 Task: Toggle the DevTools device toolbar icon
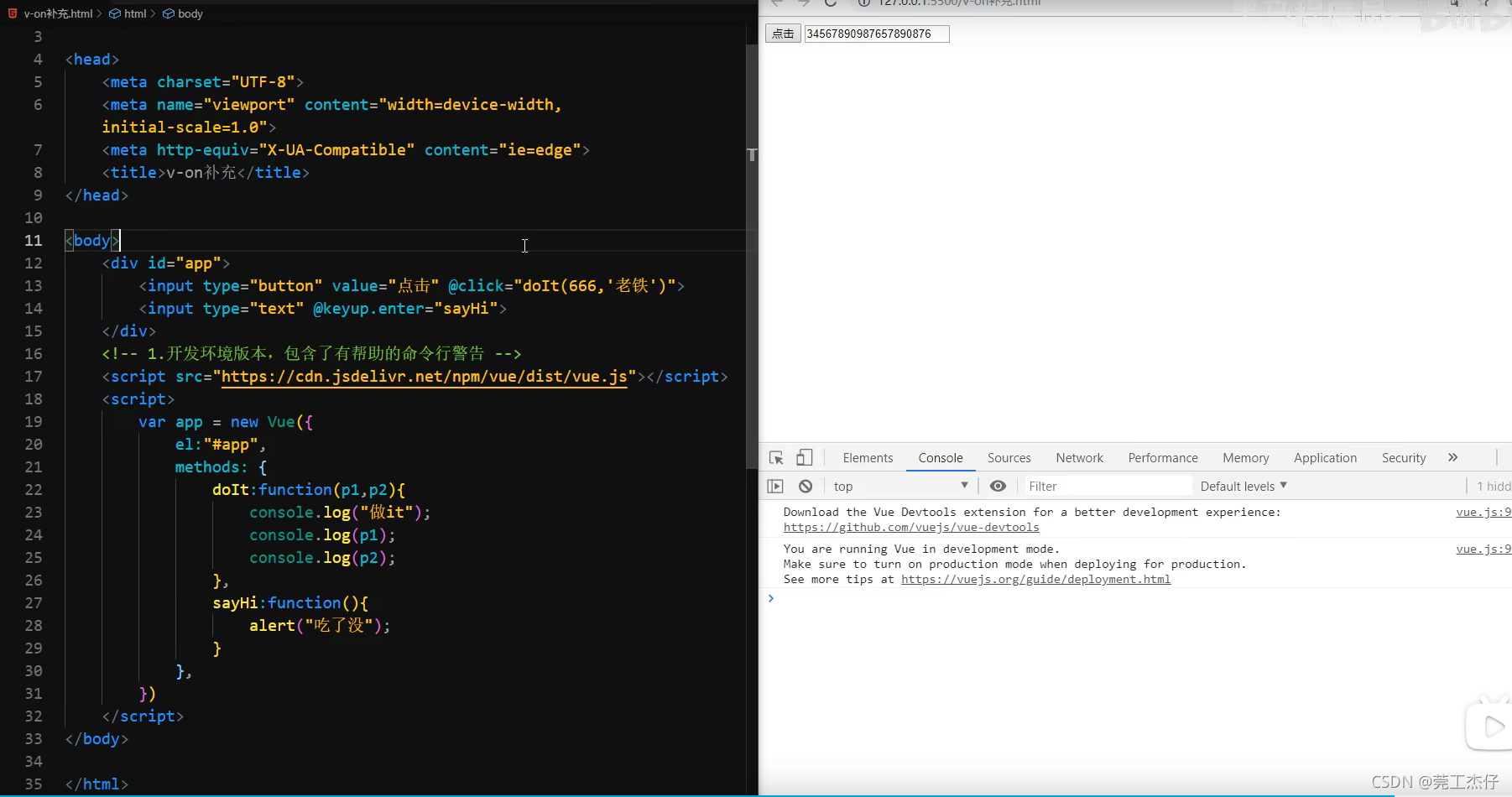[805, 458]
